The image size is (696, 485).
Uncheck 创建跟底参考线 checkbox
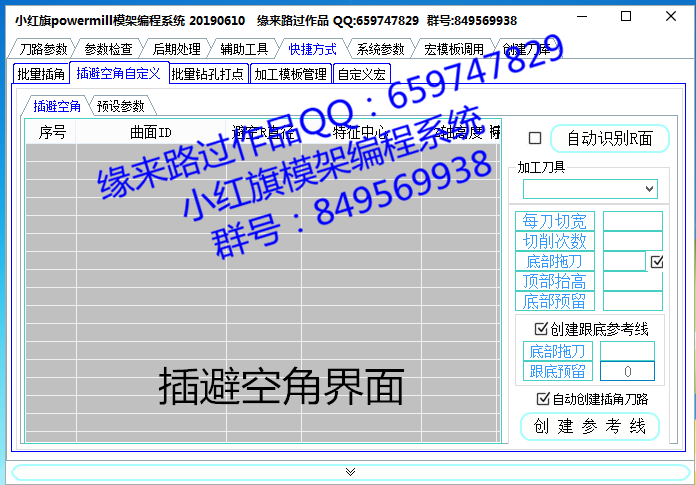[541, 329]
